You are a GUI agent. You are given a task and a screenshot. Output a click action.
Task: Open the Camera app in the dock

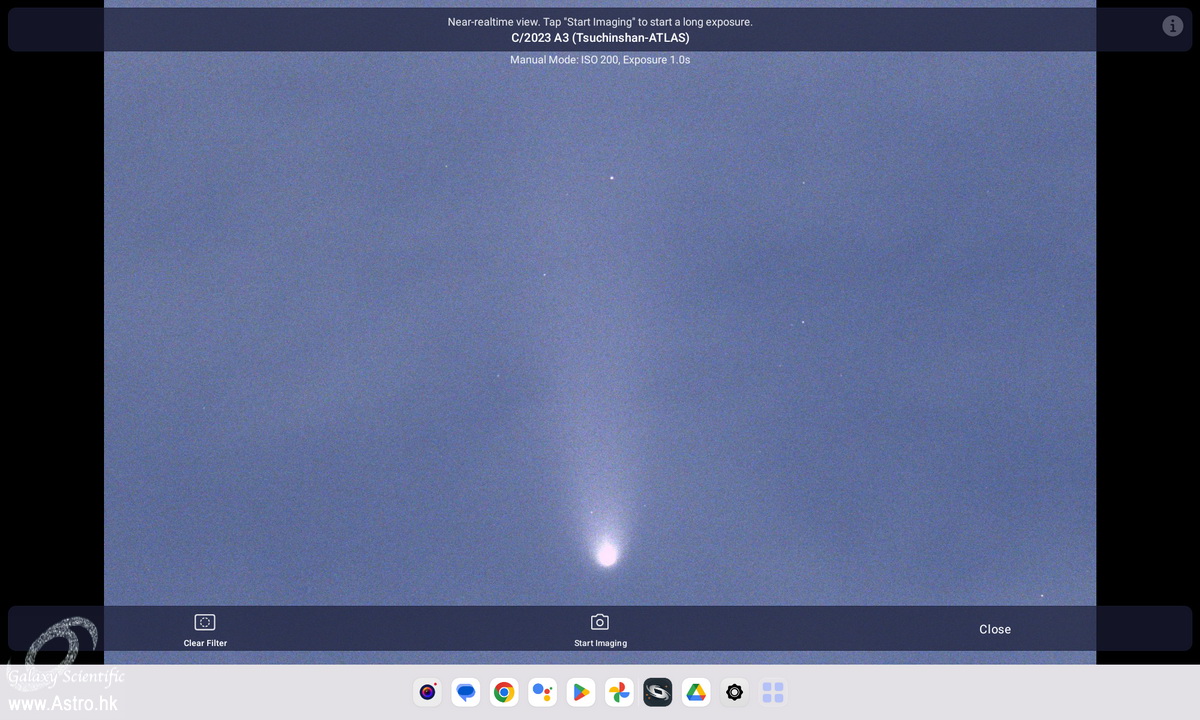coord(428,692)
